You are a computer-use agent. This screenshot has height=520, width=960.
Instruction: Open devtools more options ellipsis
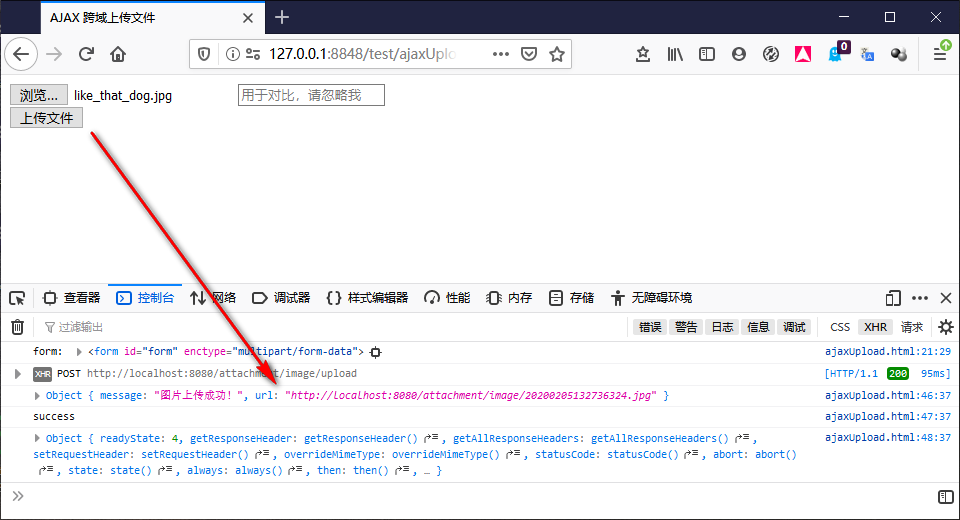pyautogui.click(x=920, y=298)
